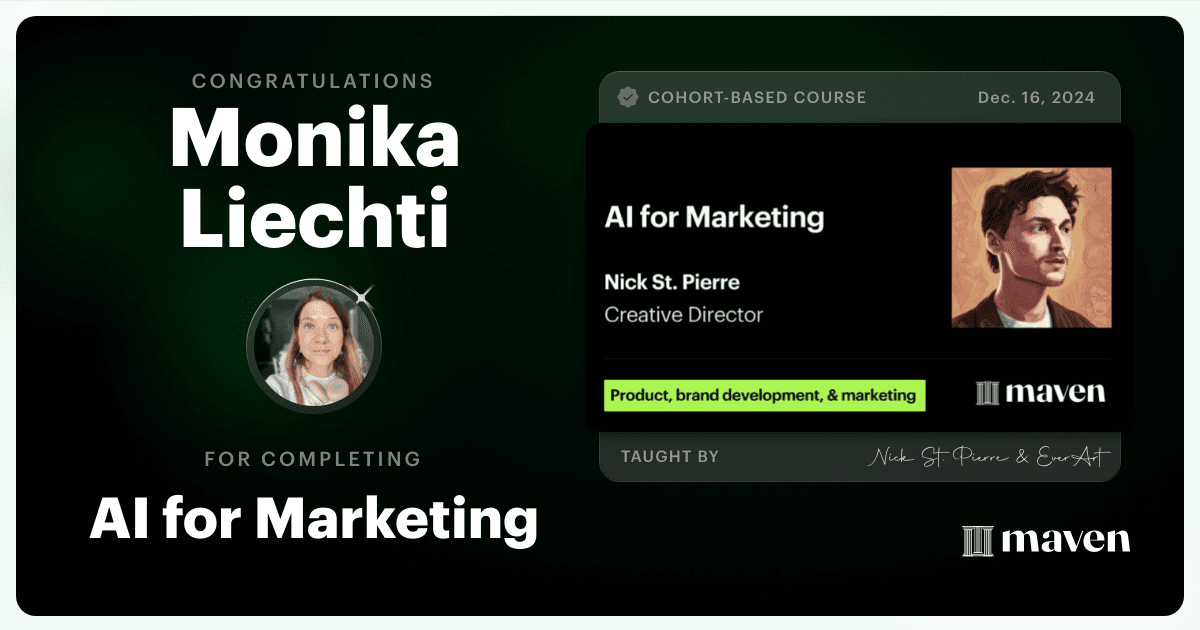The image size is (1200, 630).
Task: Click the Congratulations heading text
Action: [x=313, y=81]
